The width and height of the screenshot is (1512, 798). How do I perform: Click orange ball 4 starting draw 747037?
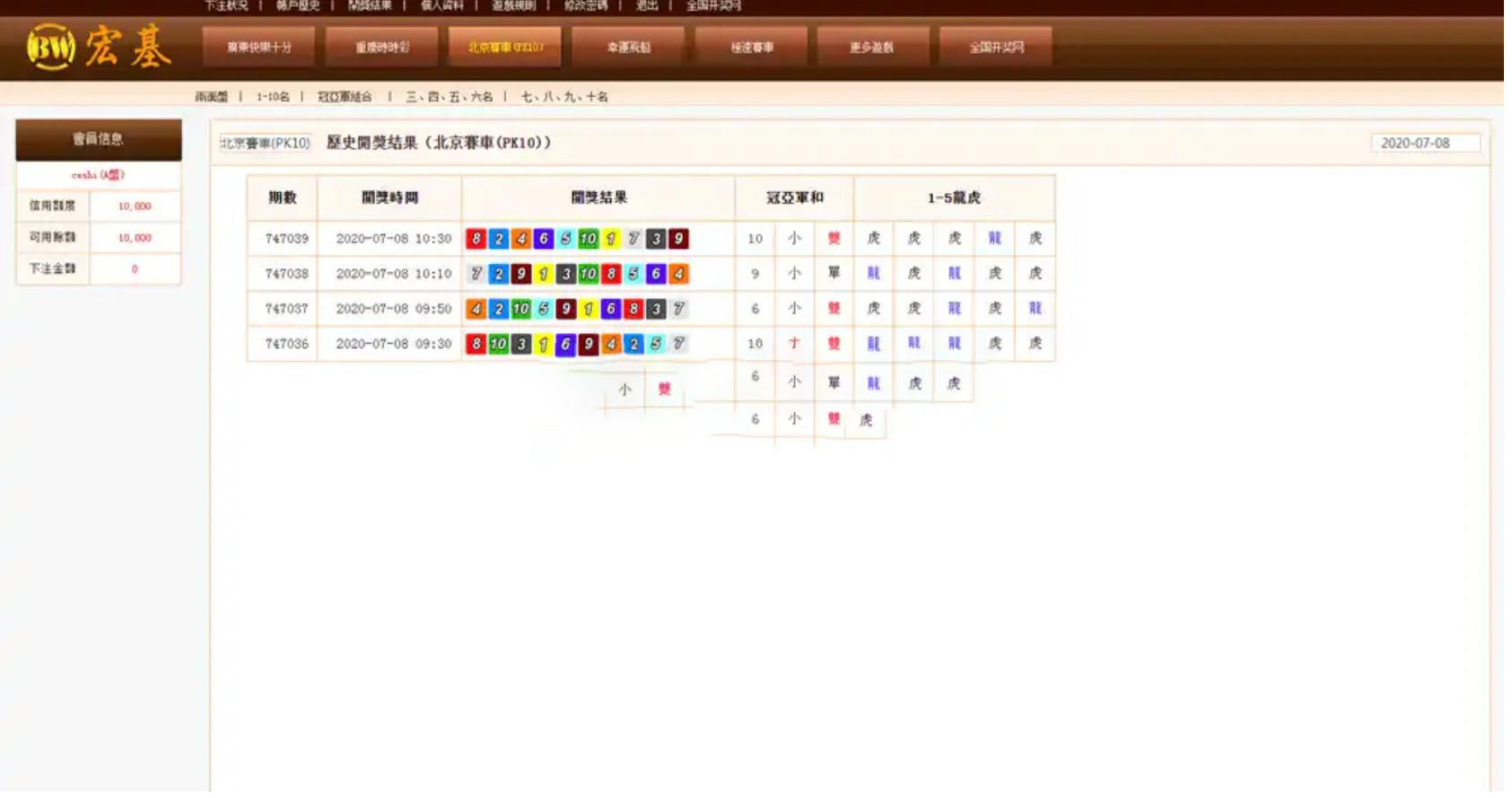coord(476,309)
